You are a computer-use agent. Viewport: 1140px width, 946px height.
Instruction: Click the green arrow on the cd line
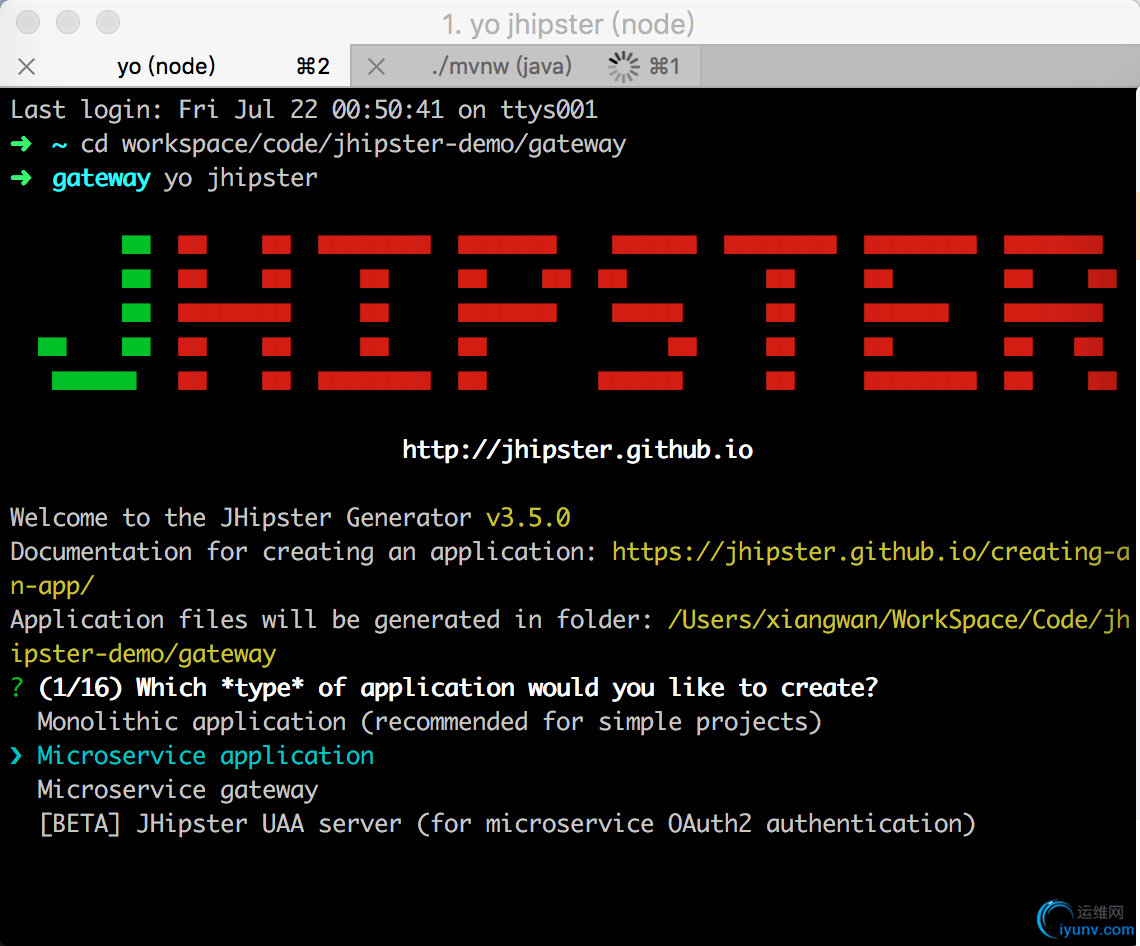(x=21, y=144)
